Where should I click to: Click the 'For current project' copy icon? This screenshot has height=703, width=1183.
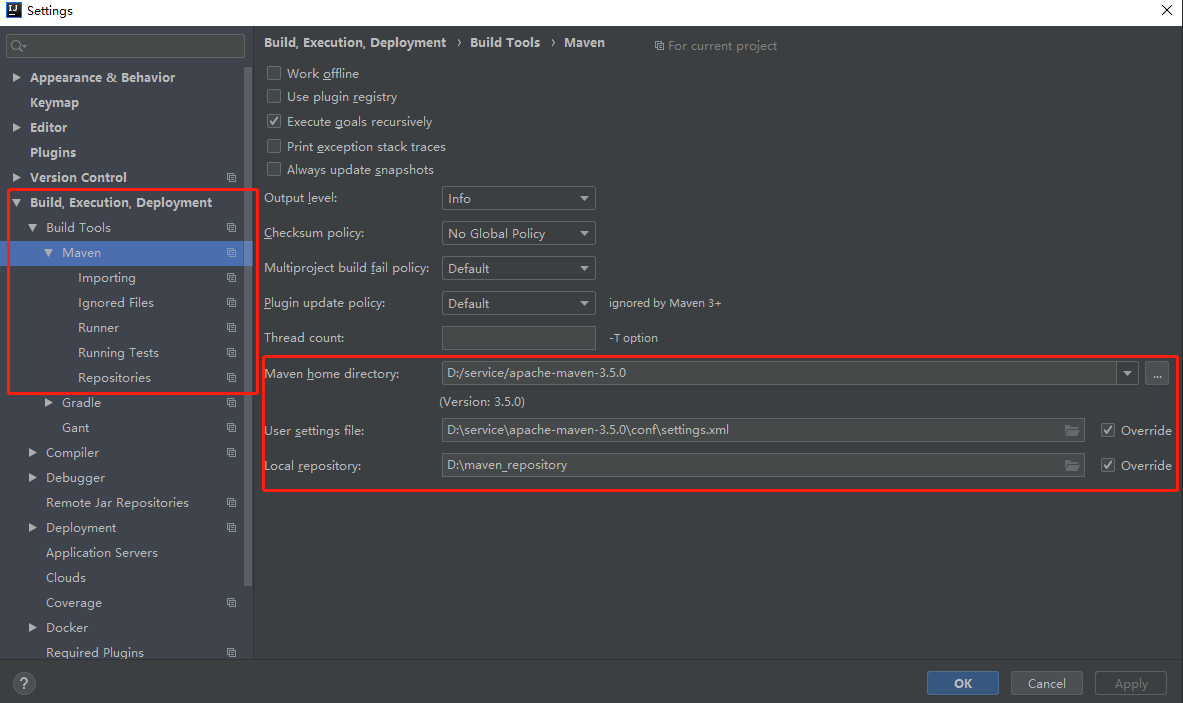[x=659, y=46]
